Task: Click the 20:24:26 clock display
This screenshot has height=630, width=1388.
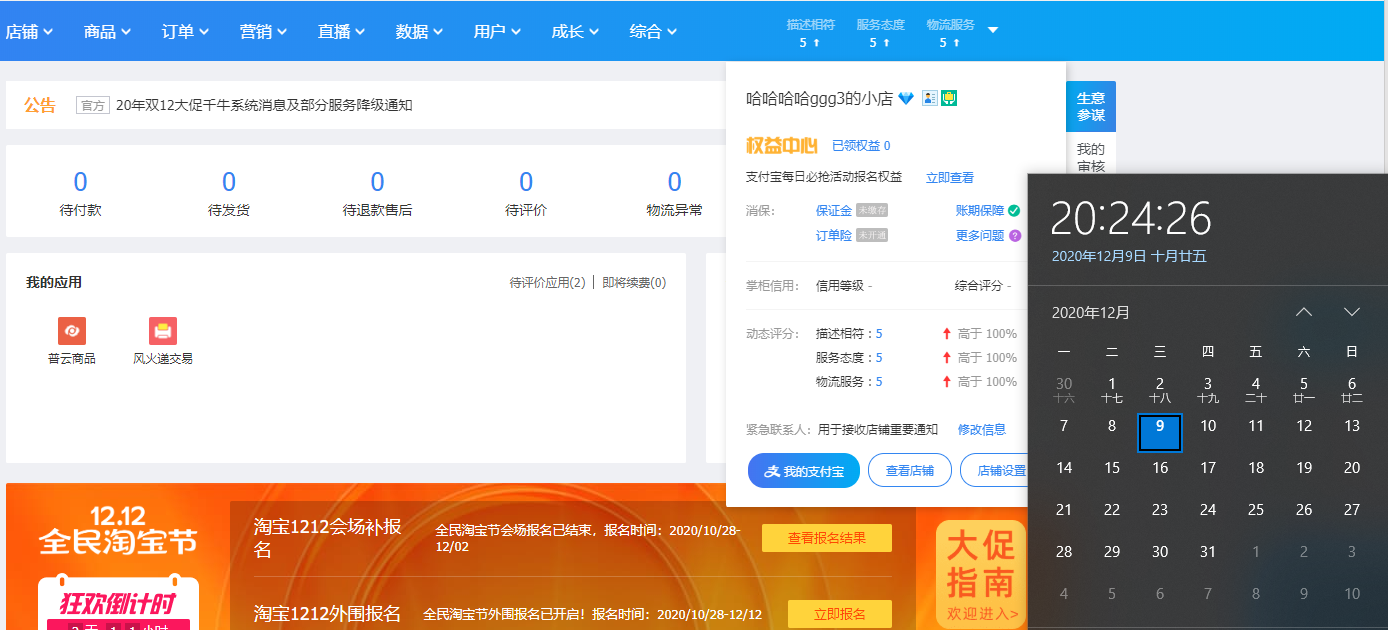Action: click(1131, 218)
